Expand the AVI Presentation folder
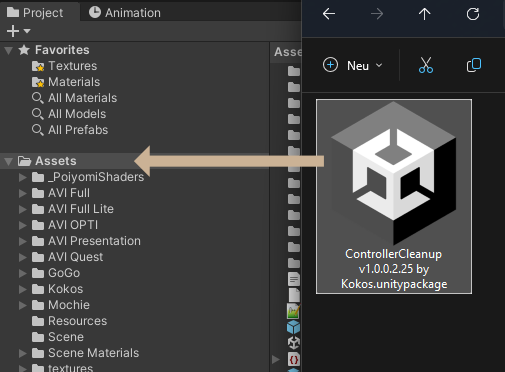 pyautogui.click(x=23, y=241)
